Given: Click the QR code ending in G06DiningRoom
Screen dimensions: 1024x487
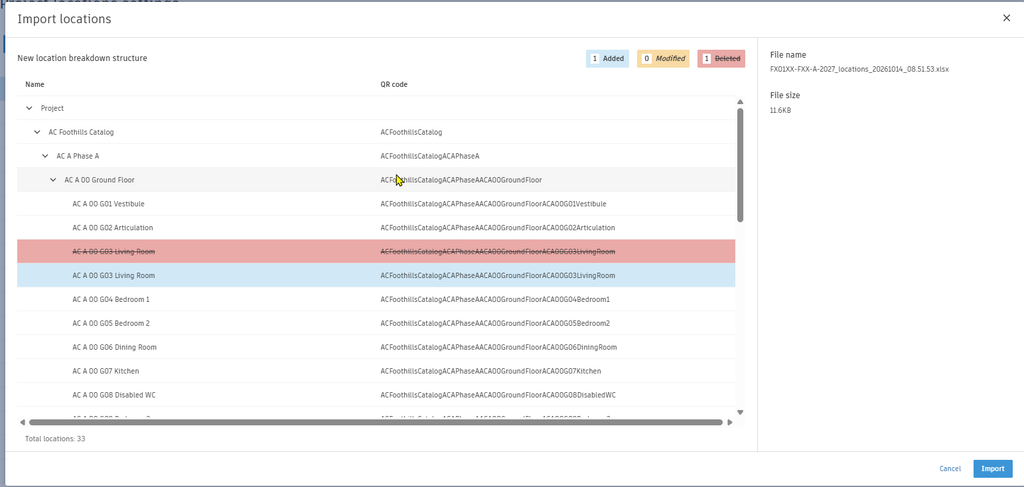Looking at the screenshot, I should (x=498, y=347).
